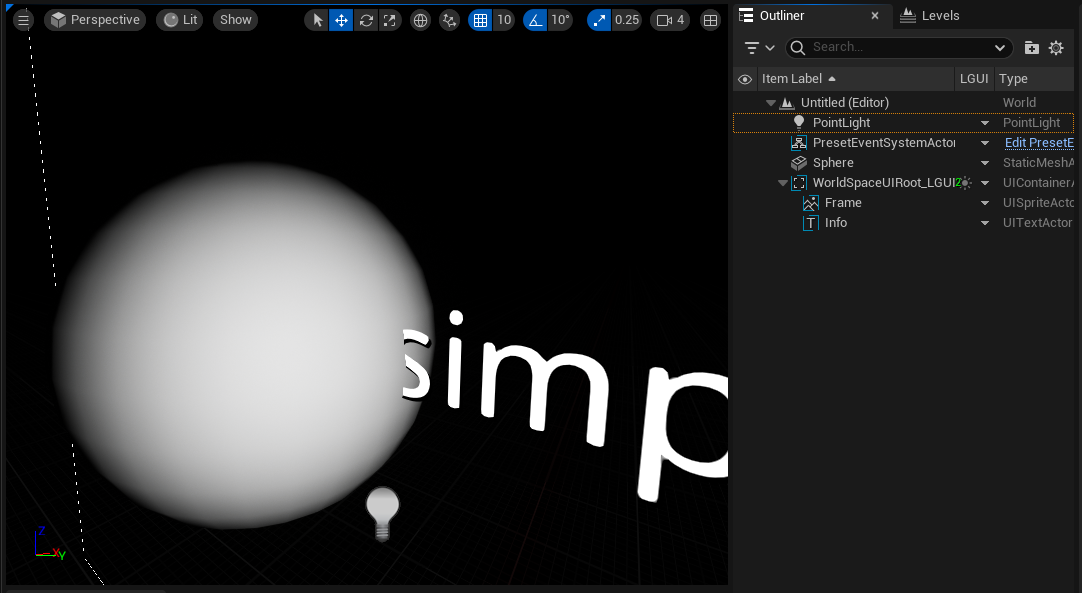Open the Outliner filter dropdown
Image resolution: width=1082 pixels, height=593 pixels.
[x=760, y=47]
